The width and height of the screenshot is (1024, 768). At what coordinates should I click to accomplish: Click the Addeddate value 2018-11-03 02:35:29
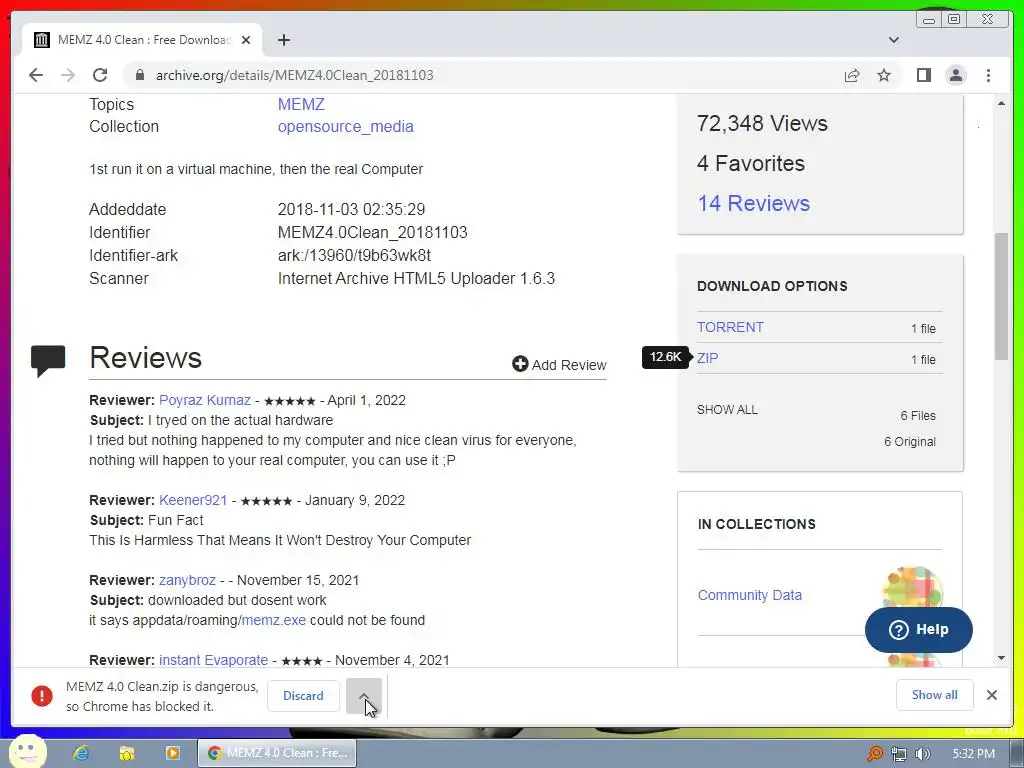coord(351,210)
